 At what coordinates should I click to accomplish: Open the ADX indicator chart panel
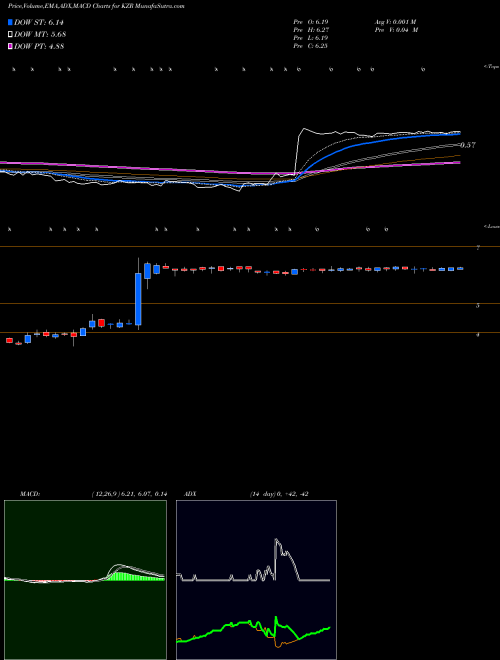tap(256, 580)
